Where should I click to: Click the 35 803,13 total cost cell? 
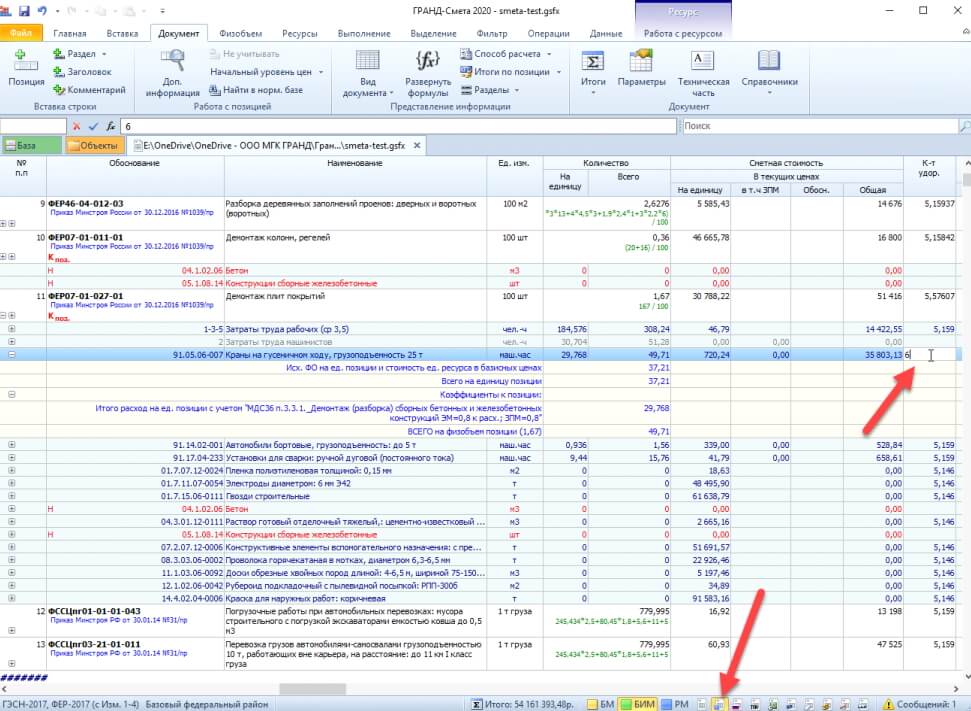[873, 355]
